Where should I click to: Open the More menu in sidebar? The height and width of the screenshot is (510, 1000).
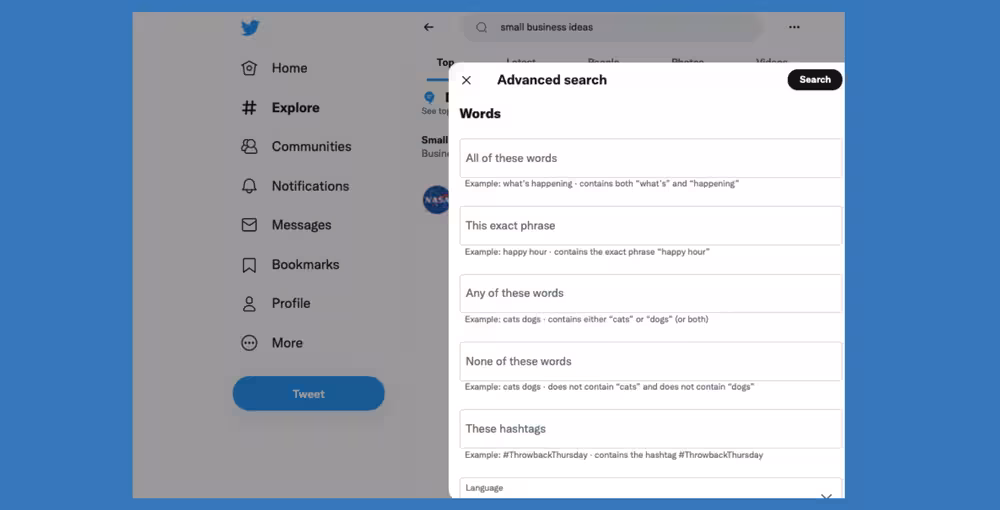(286, 343)
